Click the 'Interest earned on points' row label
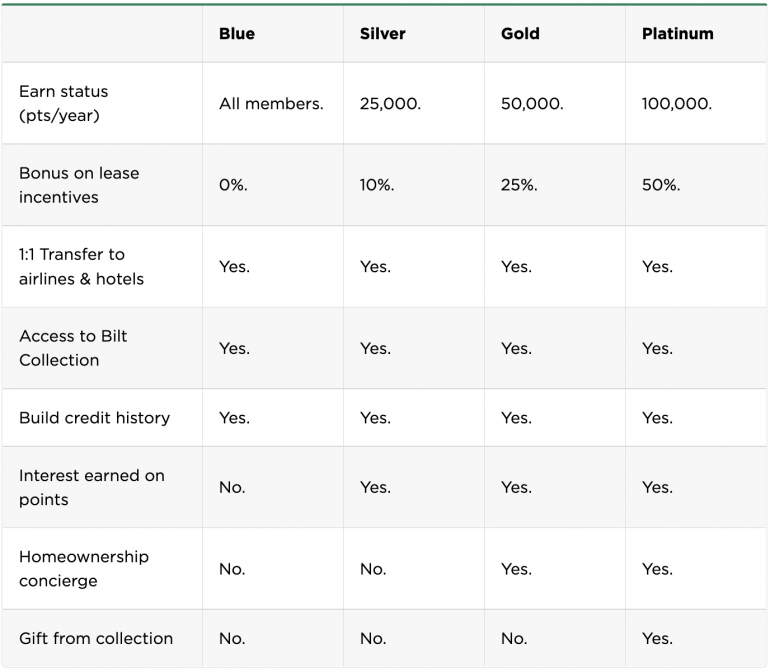Screen dimensions: 770x672 (91, 488)
